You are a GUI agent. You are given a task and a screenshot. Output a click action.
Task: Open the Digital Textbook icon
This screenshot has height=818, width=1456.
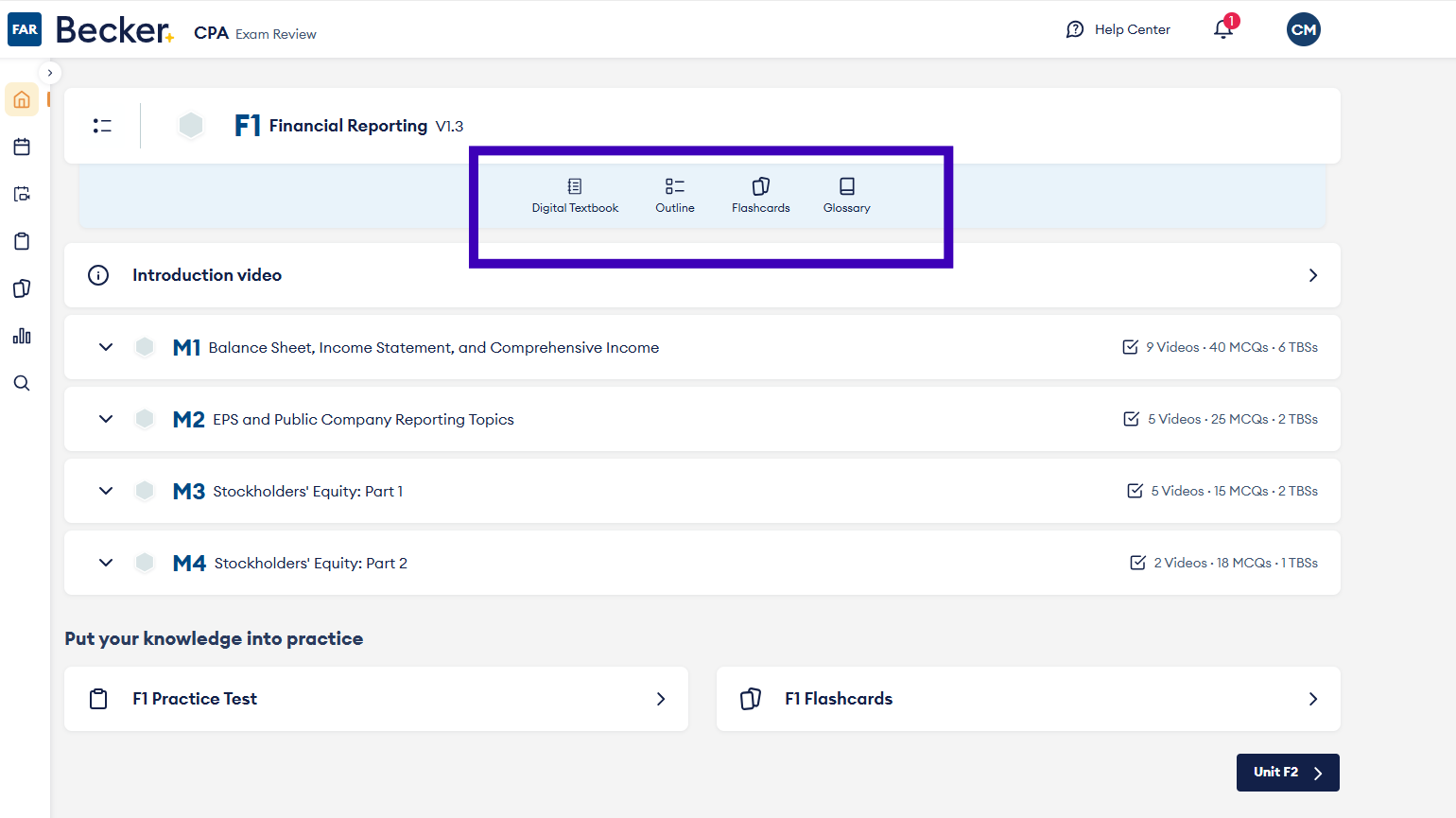click(575, 186)
